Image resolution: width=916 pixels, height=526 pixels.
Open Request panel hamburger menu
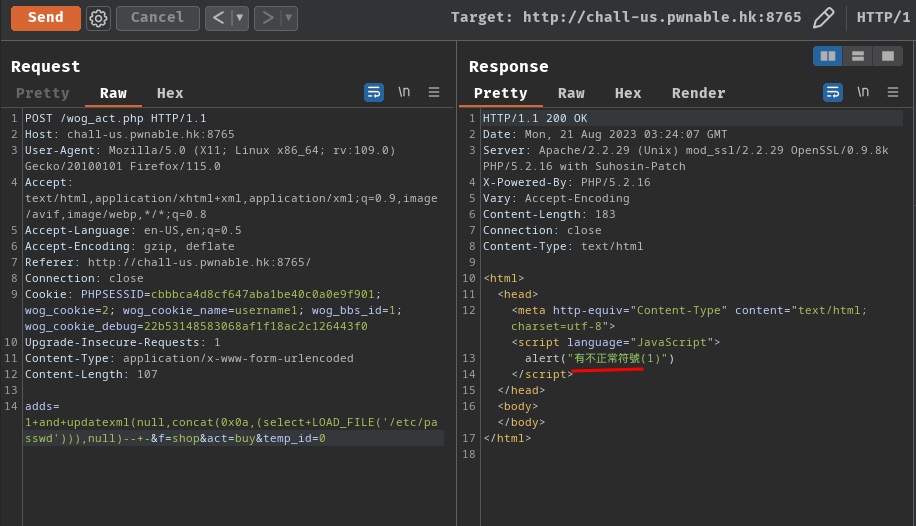click(433, 92)
